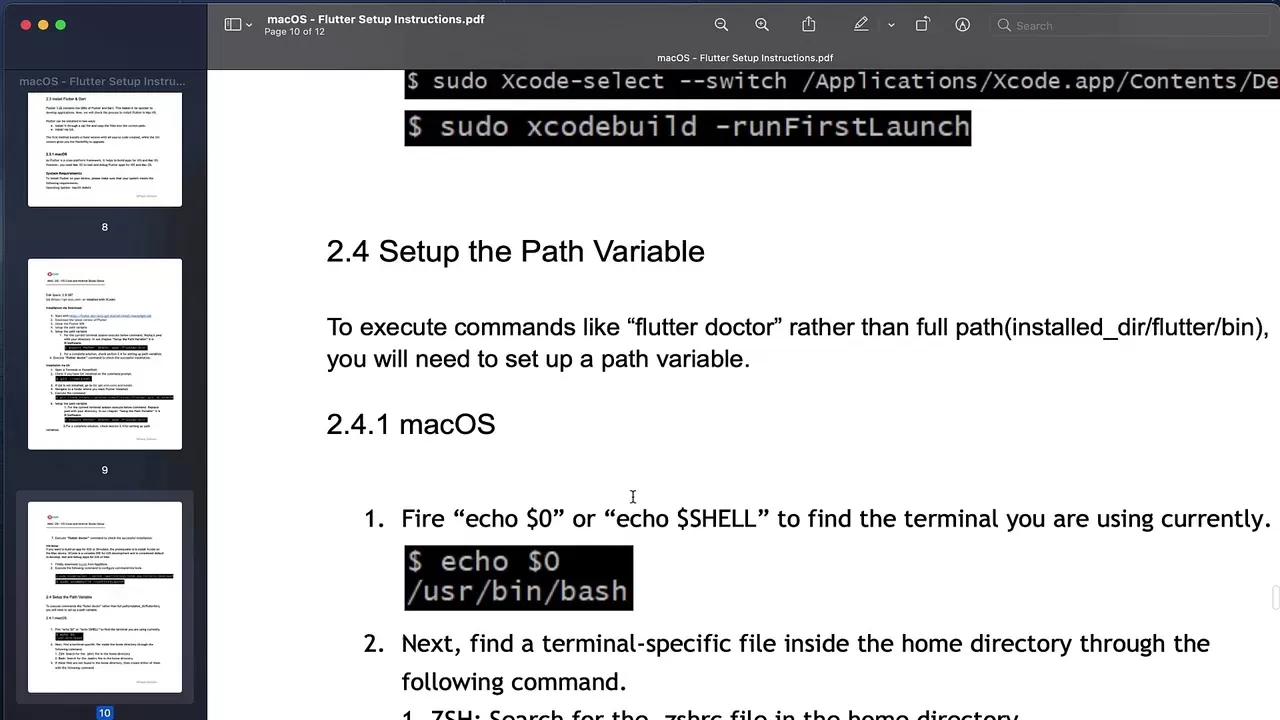Click the "echo $0" terminal code block
Screen dimensions: 1280x720
coord(518,577)
